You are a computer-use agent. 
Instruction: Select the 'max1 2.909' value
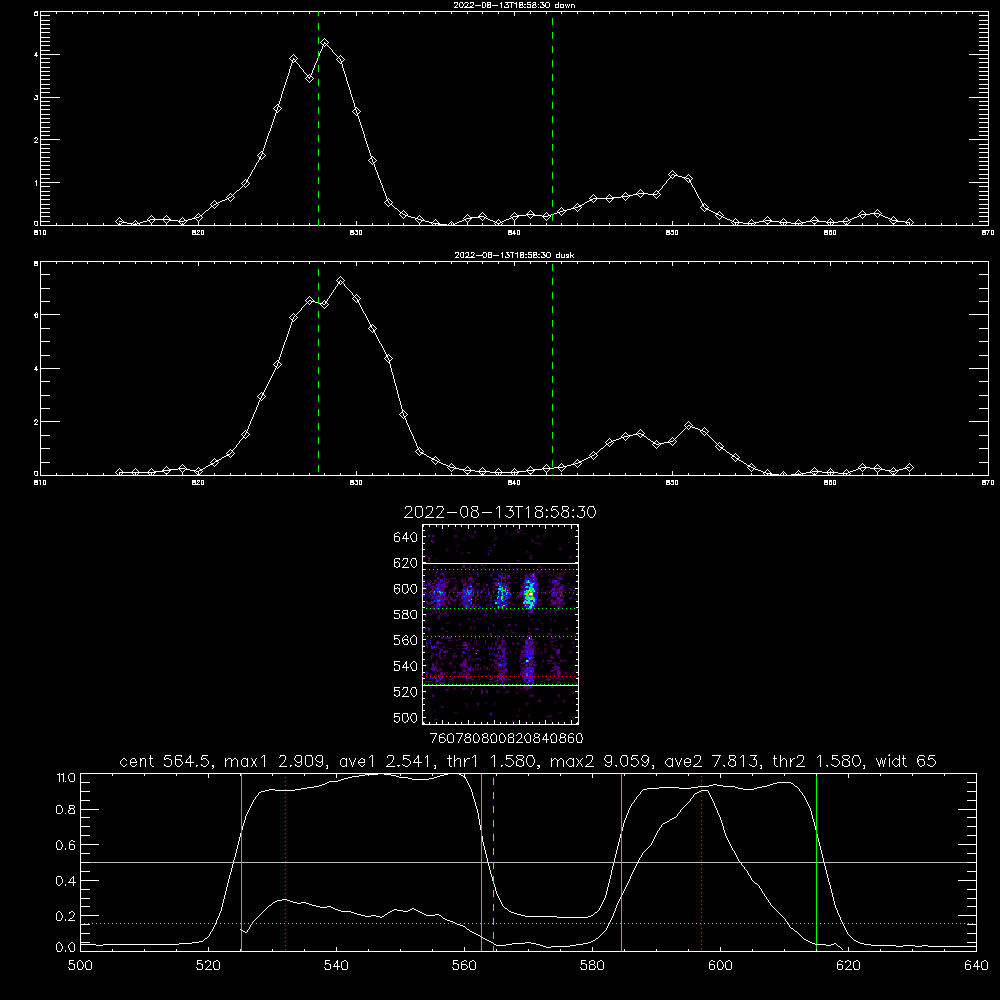click(276, 761)
